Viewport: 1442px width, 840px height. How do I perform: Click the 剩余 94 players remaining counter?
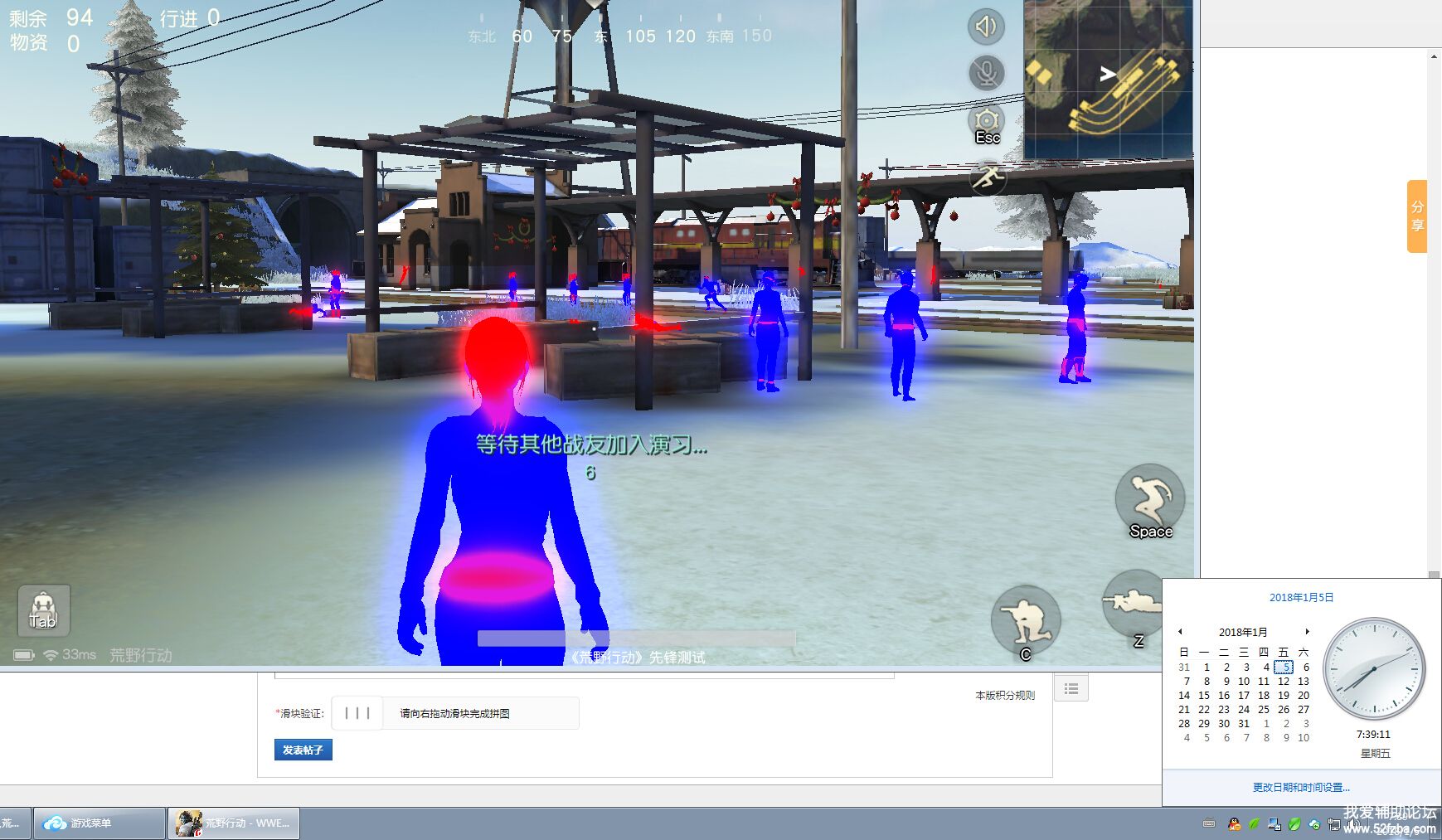[x=51, y=17]
